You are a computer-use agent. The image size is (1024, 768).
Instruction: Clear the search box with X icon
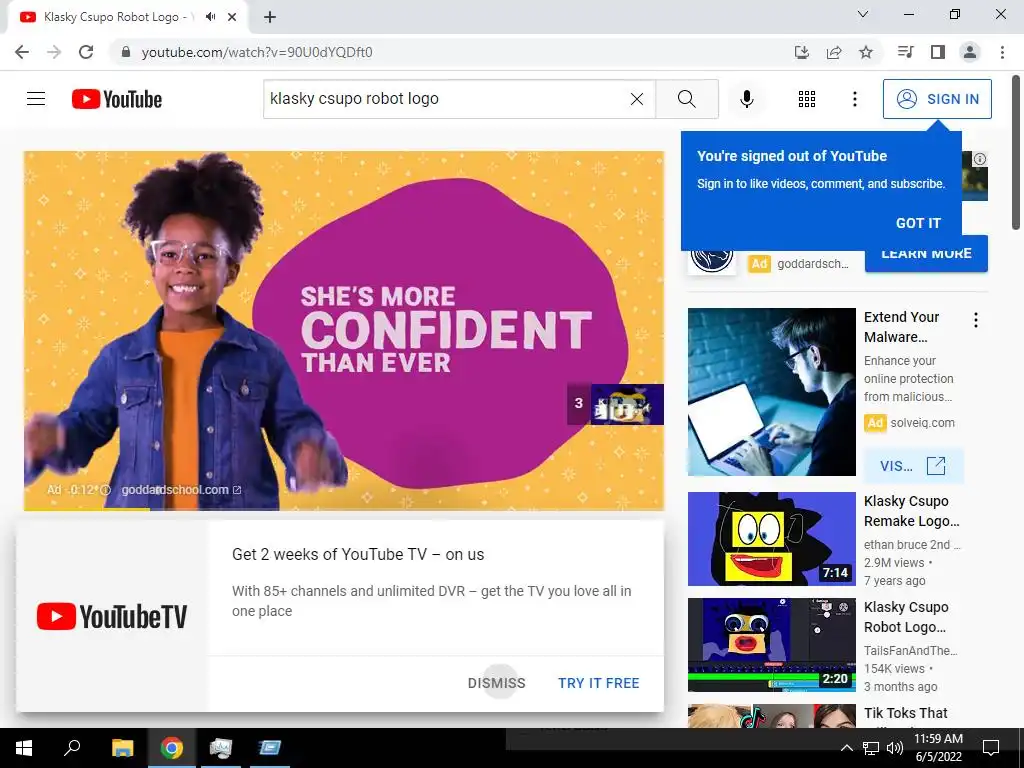tap(637, 99)
